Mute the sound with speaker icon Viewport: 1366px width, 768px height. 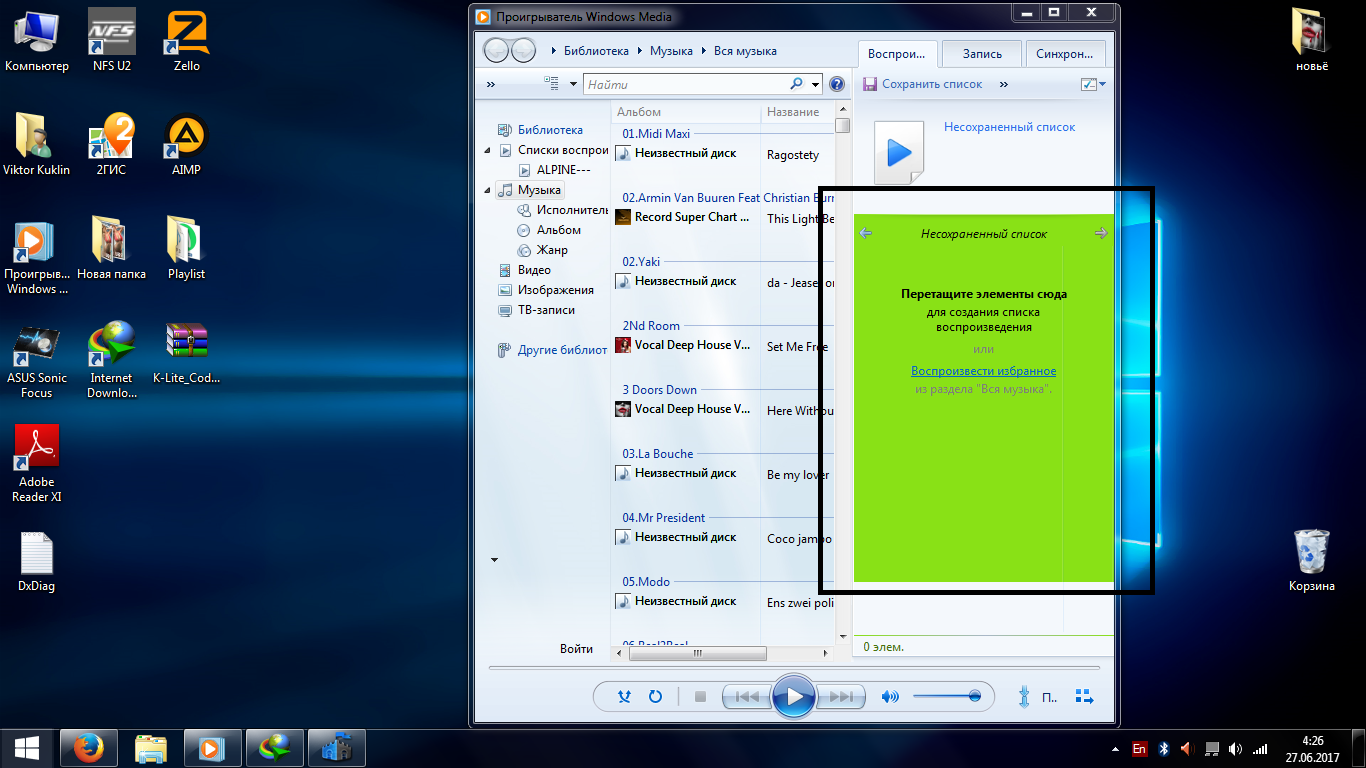tap(890, 697)
